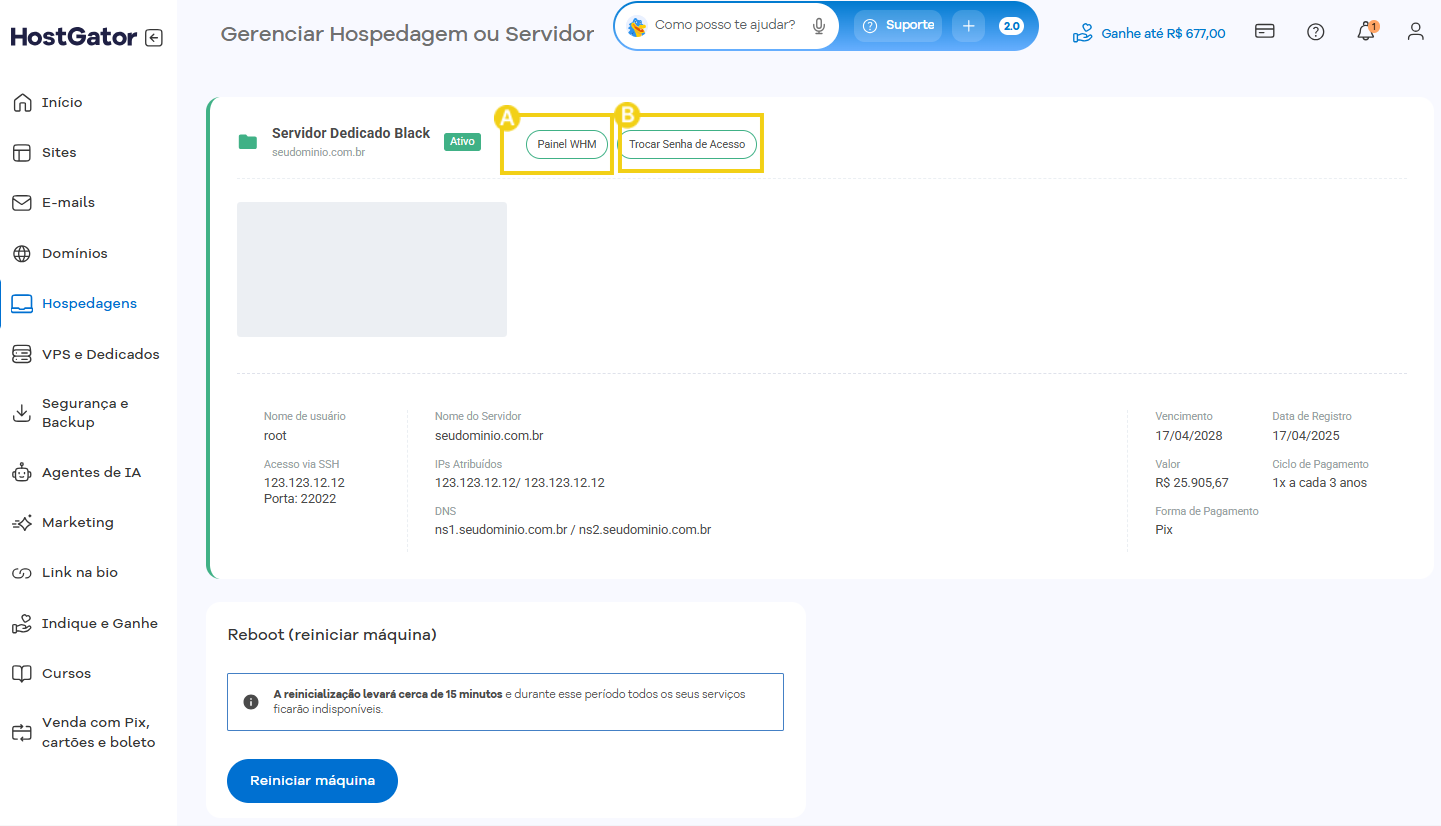
Task: Click the info icon in the reboot notice
Action: 251,702
